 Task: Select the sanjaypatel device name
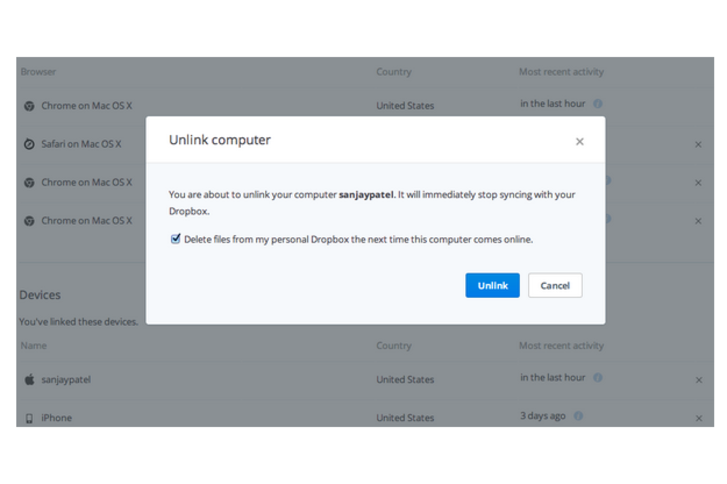click(x=66, y=380)
